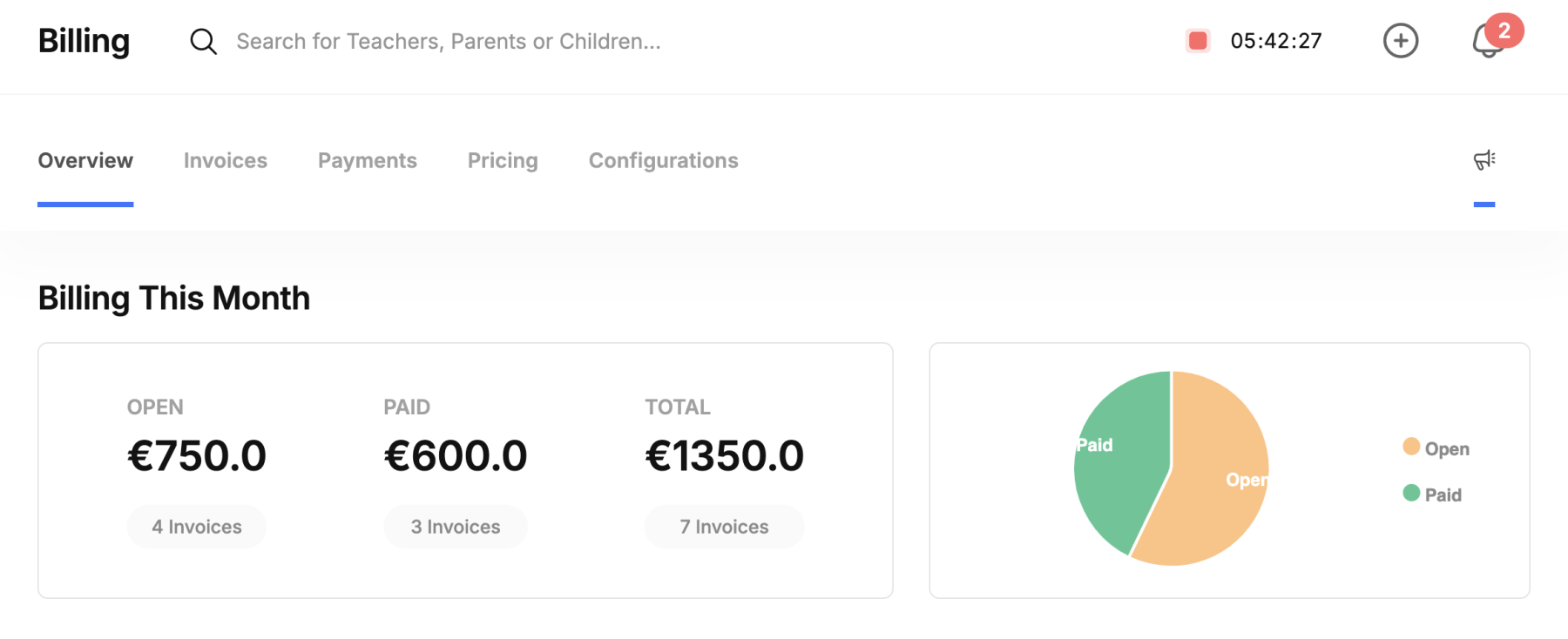Click the red notification badge showing 2

coord(1504,30)
